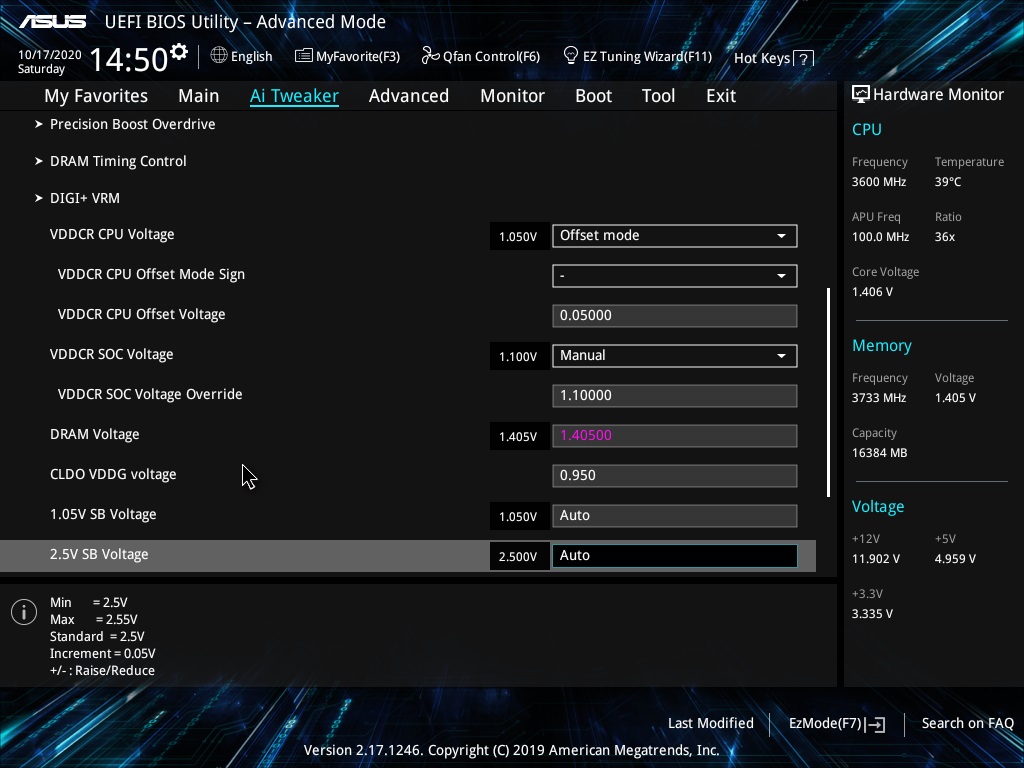This screenshot has height=768, width=1024.
Task: Open VDDCR SOC Voltage Manual dropdown
Action: click(x=675, y=356)
